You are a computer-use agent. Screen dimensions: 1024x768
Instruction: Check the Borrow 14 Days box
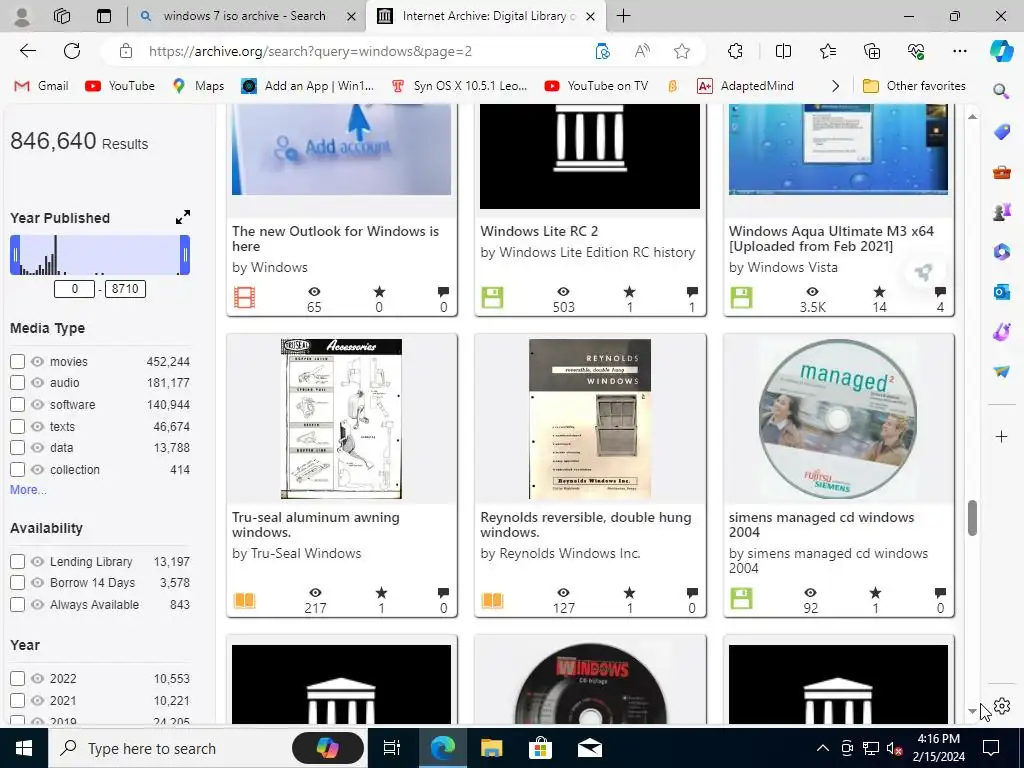(18, 583)
